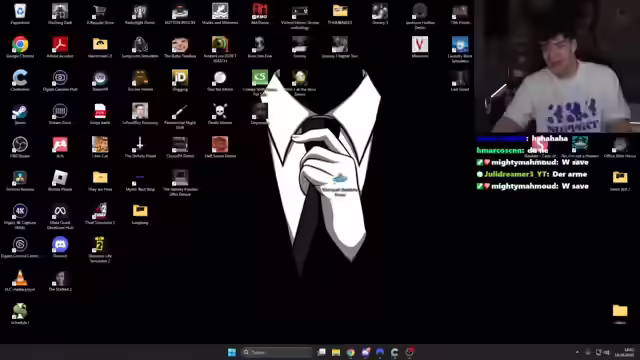Select the OBS Studio desktop icon
This screenshot has width=640, height=360.
pyautogui.click(x=20, y=144)
